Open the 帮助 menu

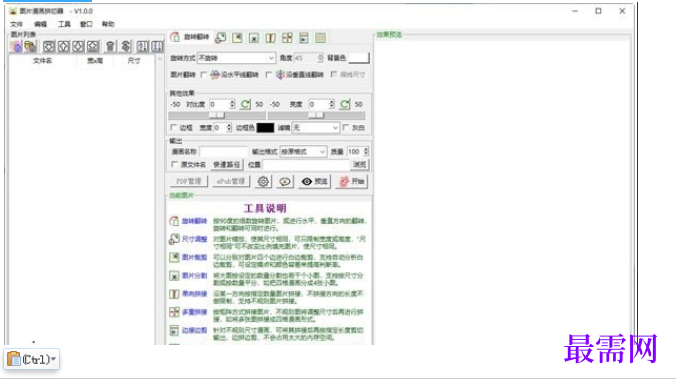[x=108, y=24]
